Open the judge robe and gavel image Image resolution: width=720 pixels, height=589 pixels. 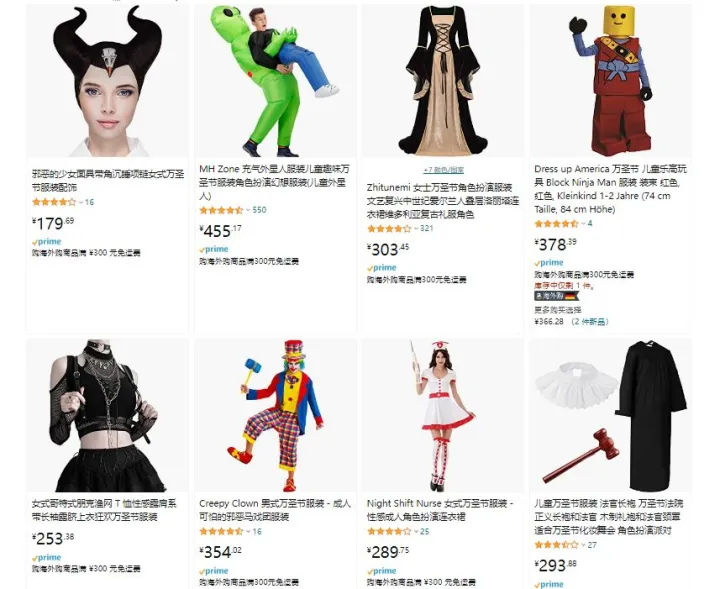click(x=610, y=415)
